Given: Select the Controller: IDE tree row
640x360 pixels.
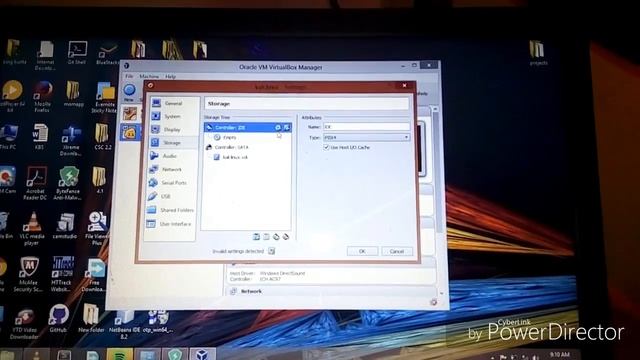Looking at the screenshot, I should coord(247,127).
